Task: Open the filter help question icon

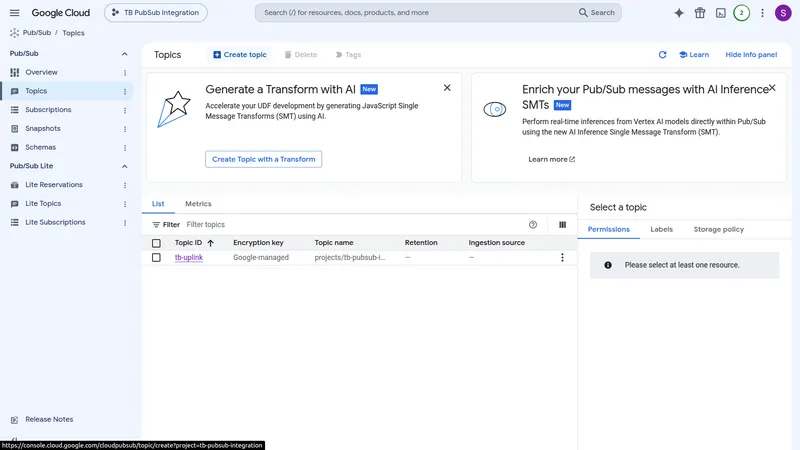Action: click(x=533, y=224)
